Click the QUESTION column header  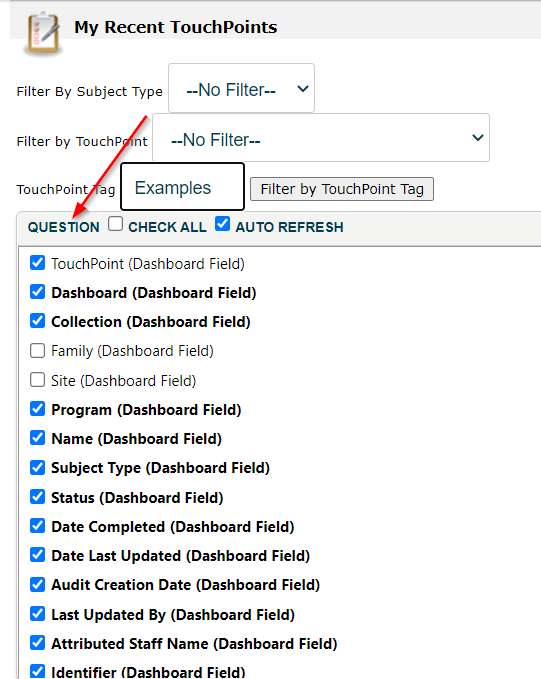pos(64,227)
